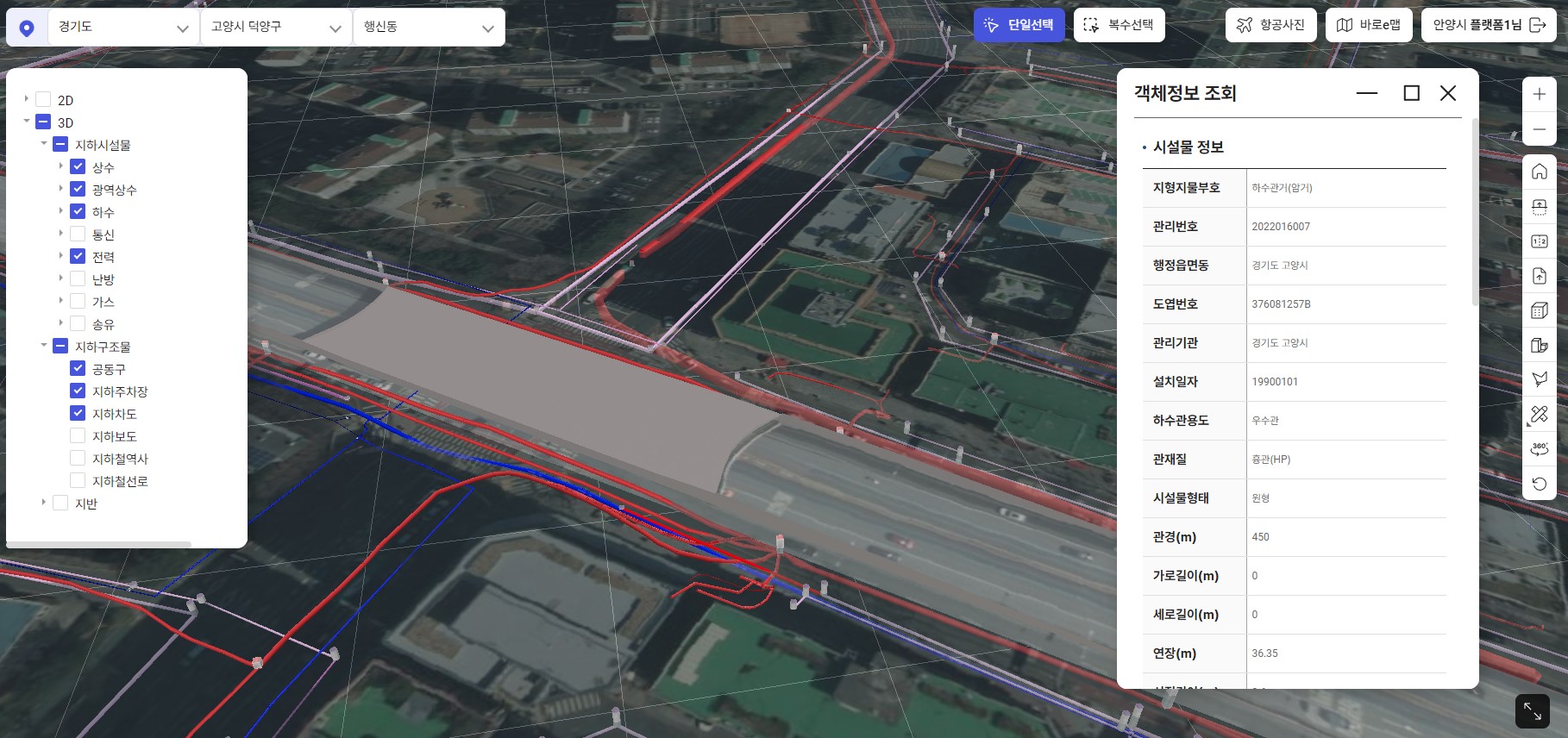Click the zoom out minus button
The image size is (1568, 738).
tap(1540, 129)
